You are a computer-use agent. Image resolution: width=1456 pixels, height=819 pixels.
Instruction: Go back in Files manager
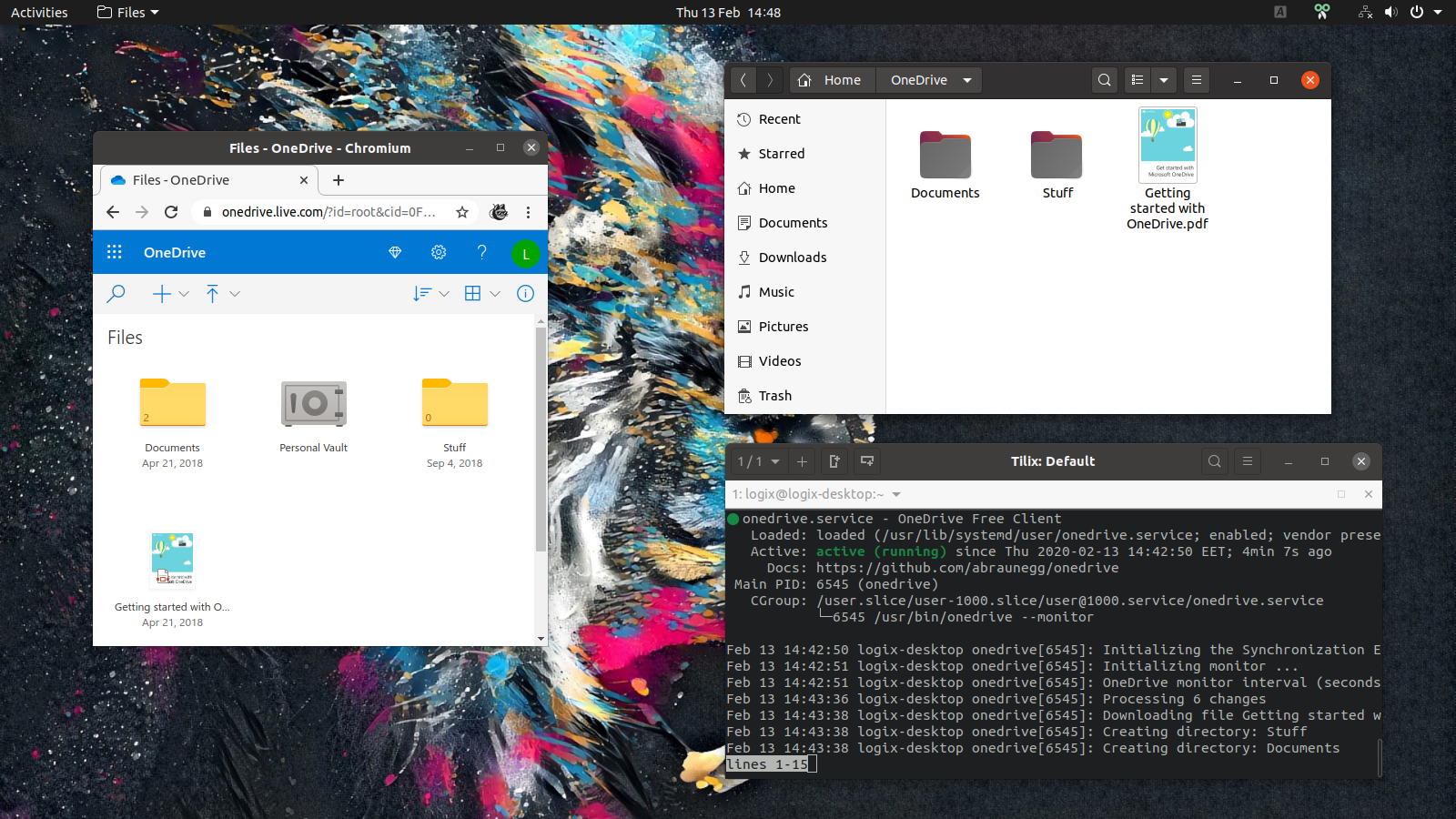[x=743, y=80]
